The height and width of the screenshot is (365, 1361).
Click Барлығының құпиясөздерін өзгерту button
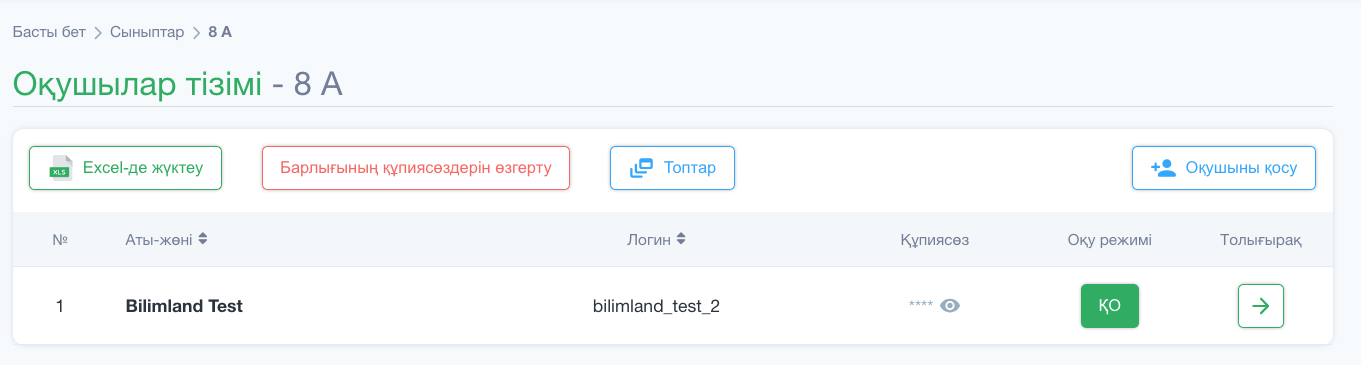tap(416, 168)
